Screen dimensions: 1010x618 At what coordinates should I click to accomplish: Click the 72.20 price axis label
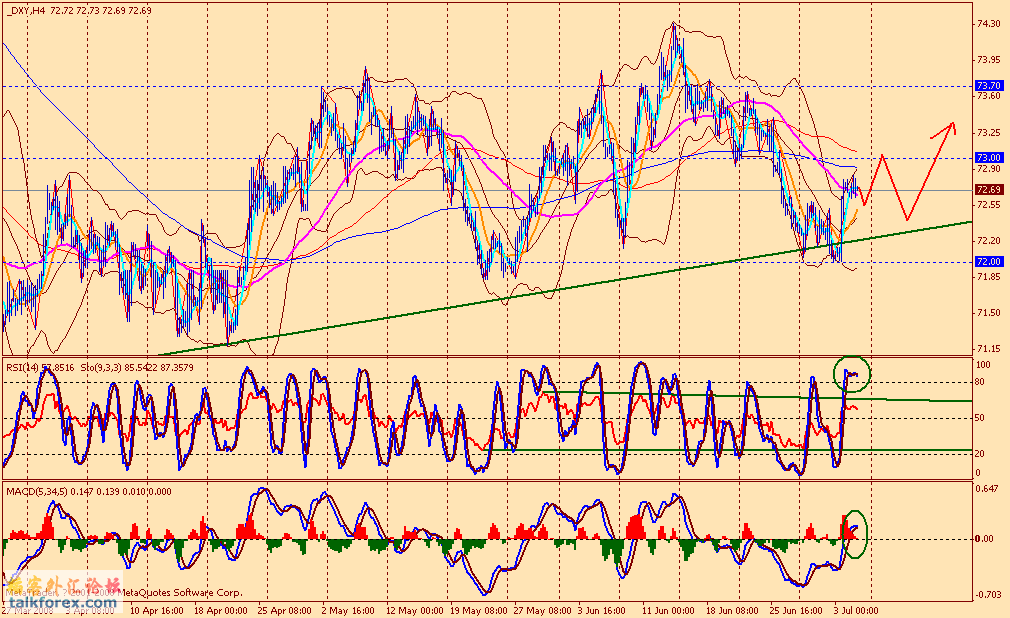tap(989, 241)
